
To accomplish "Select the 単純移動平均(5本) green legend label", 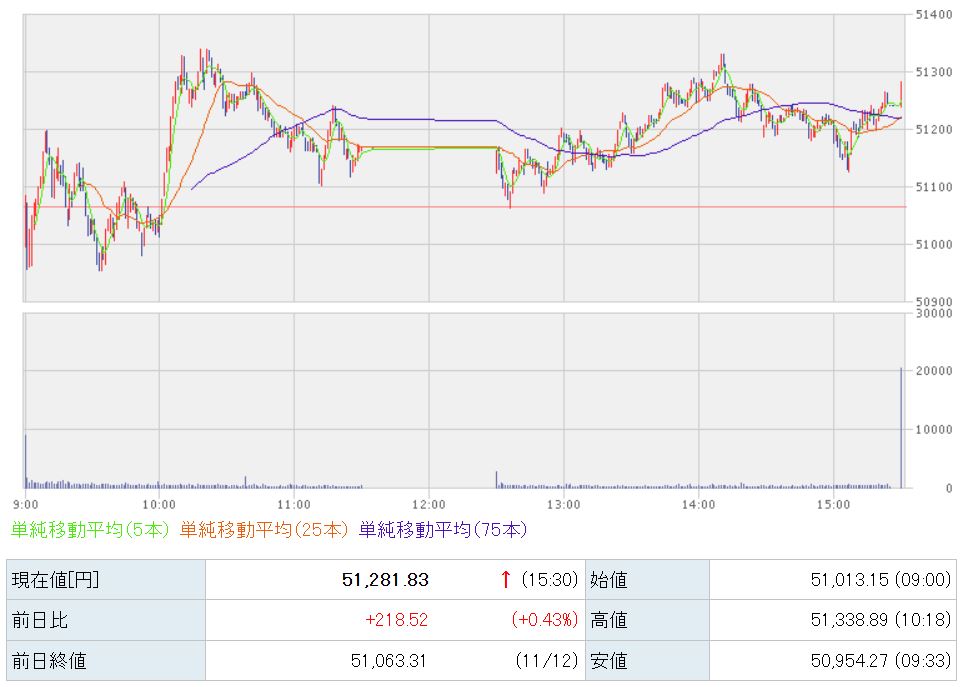I will (90, 529).
